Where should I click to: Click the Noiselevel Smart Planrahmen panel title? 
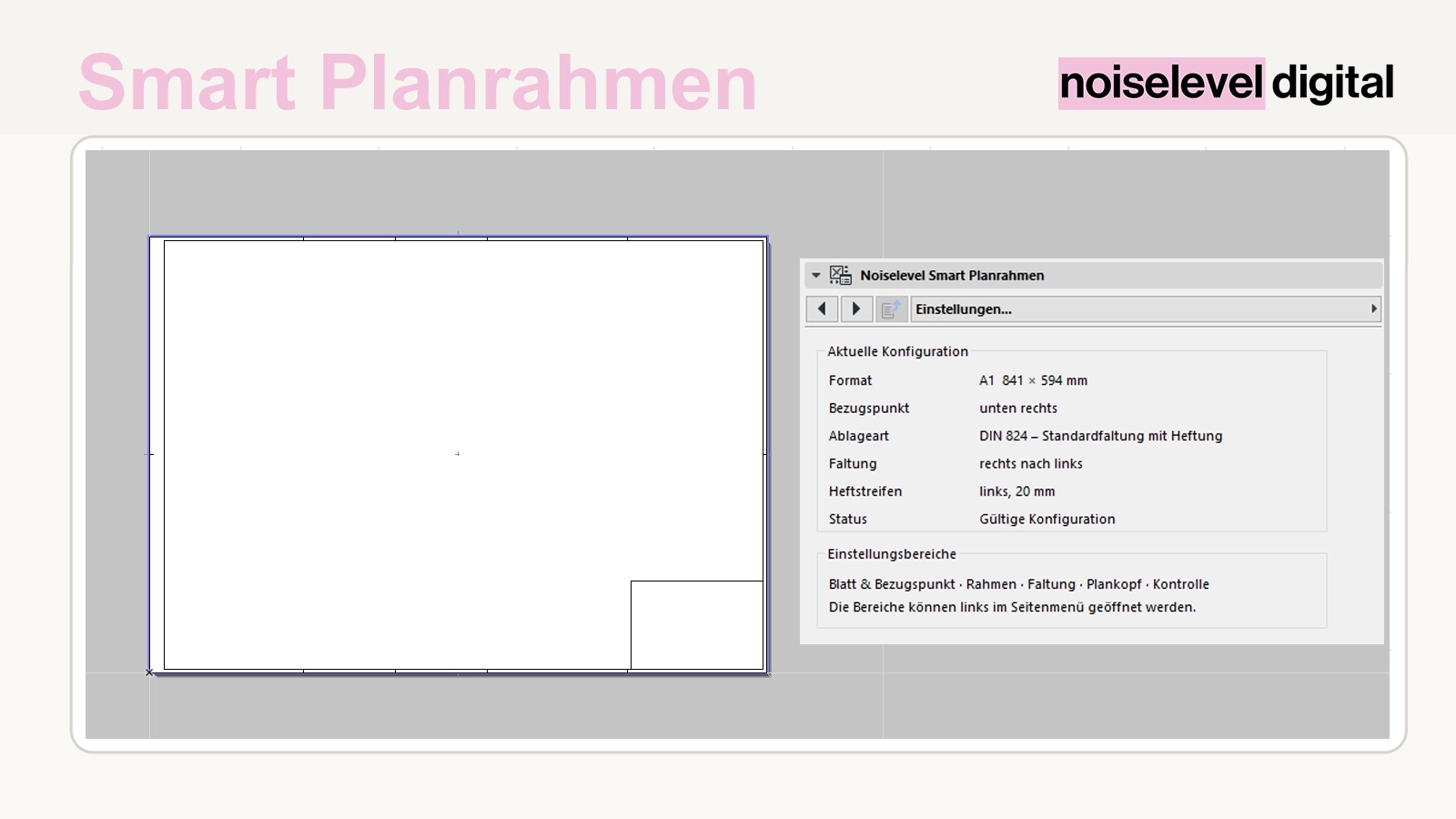[952, 275]
